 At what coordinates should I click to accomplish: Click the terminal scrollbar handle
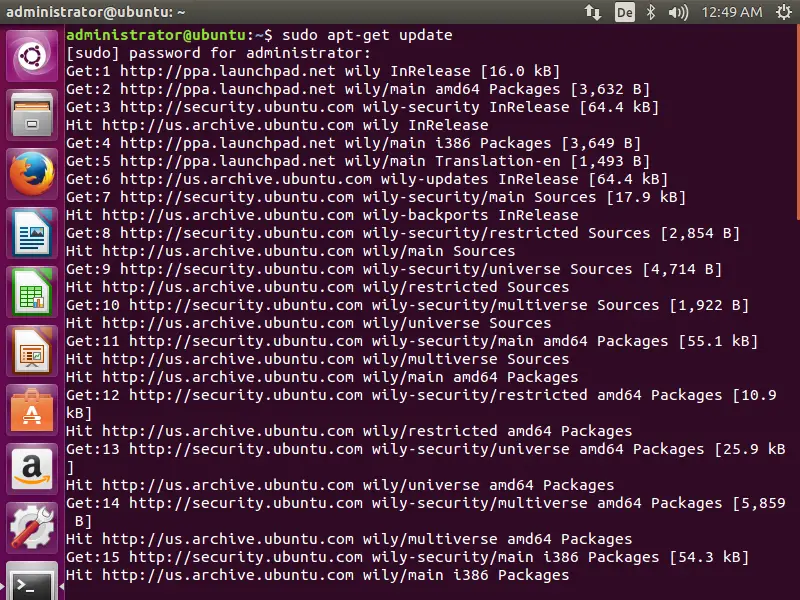coord(798,122)
